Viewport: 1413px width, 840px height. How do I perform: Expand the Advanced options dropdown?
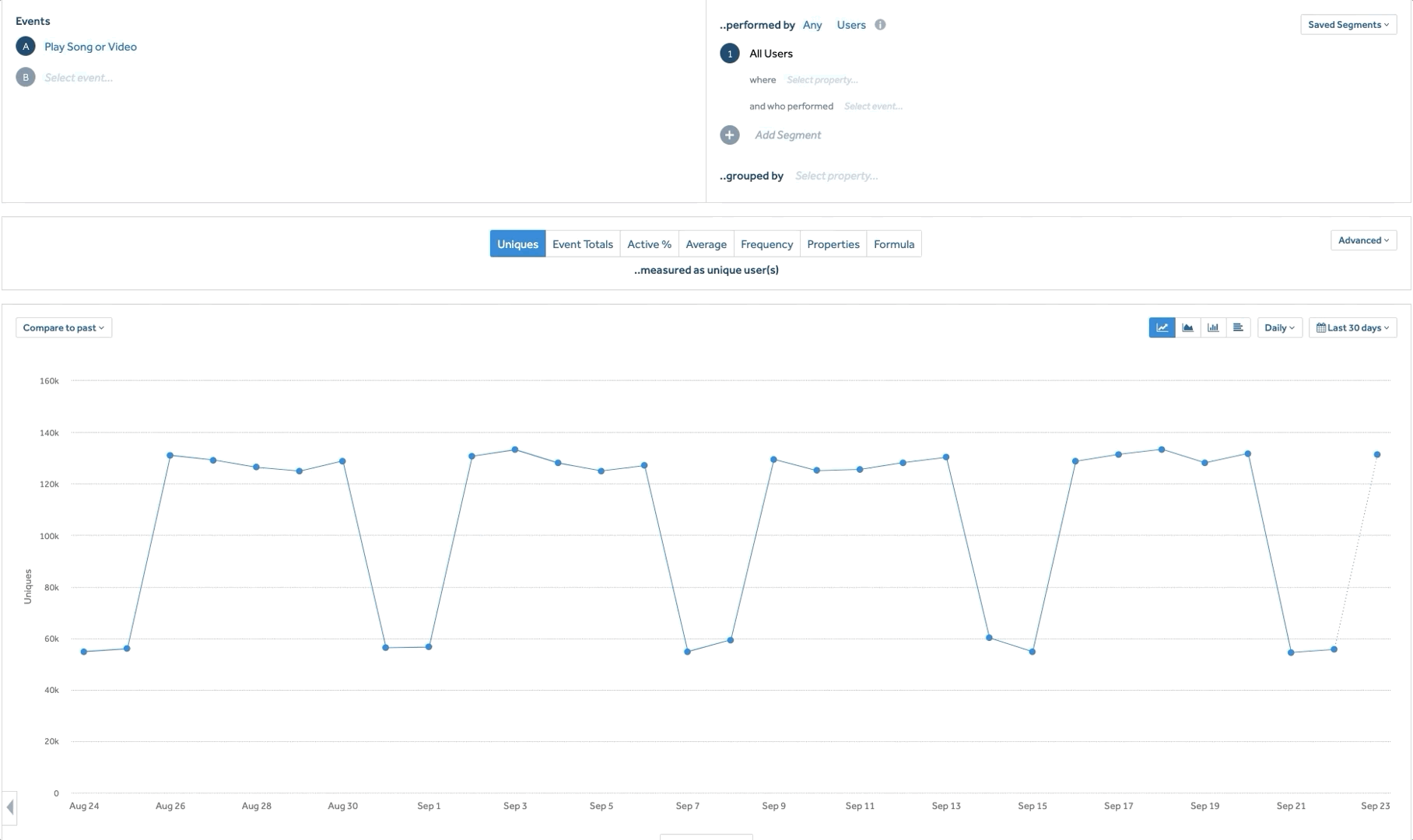pos(1363,240)
